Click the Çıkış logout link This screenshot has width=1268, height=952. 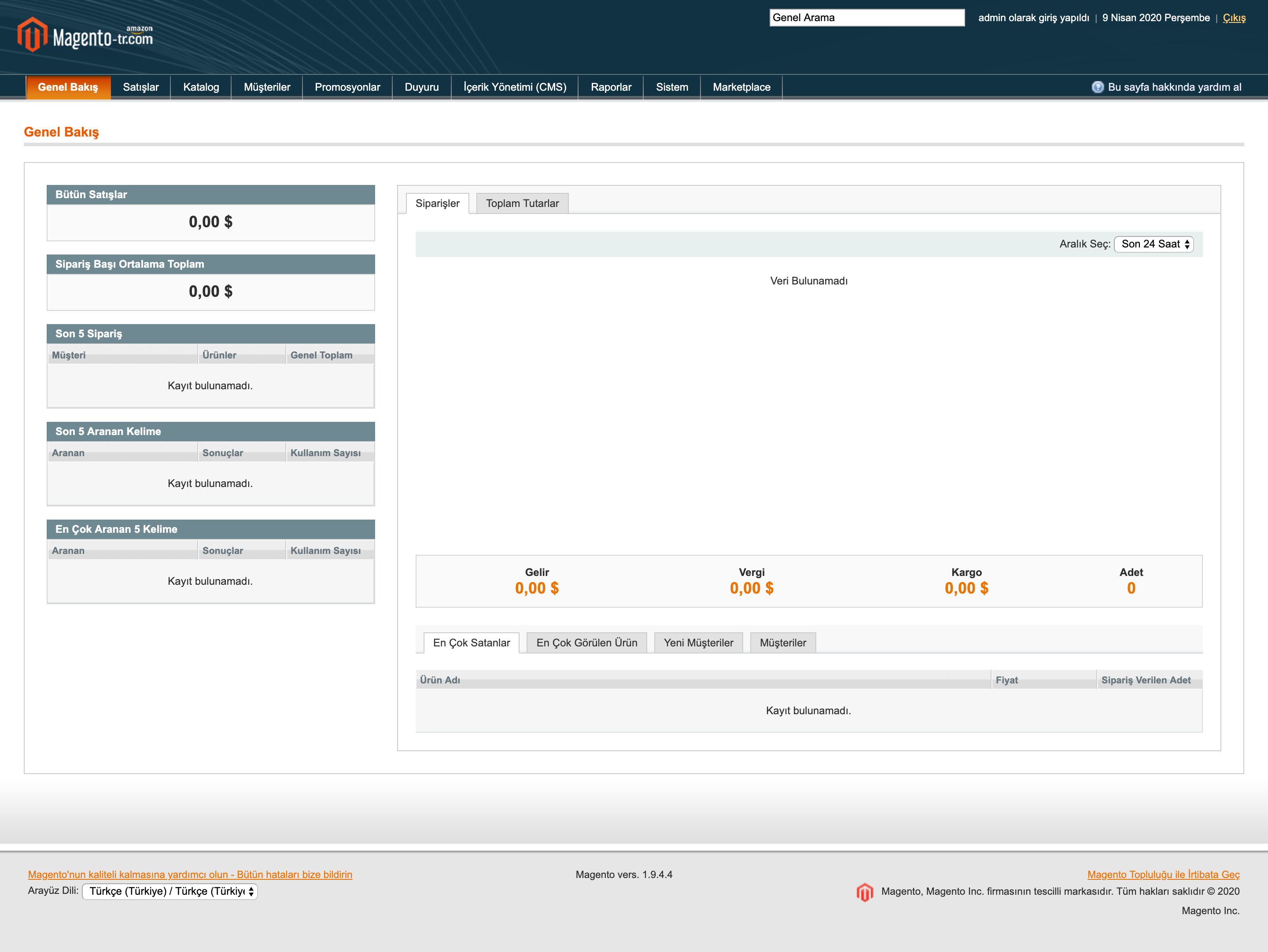(x=1234, y=18)
